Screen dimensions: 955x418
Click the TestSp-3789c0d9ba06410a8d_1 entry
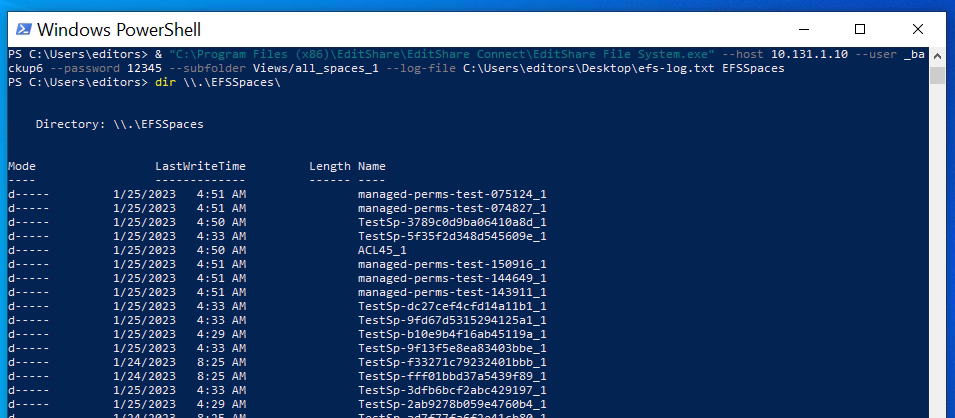click(452, 222)
